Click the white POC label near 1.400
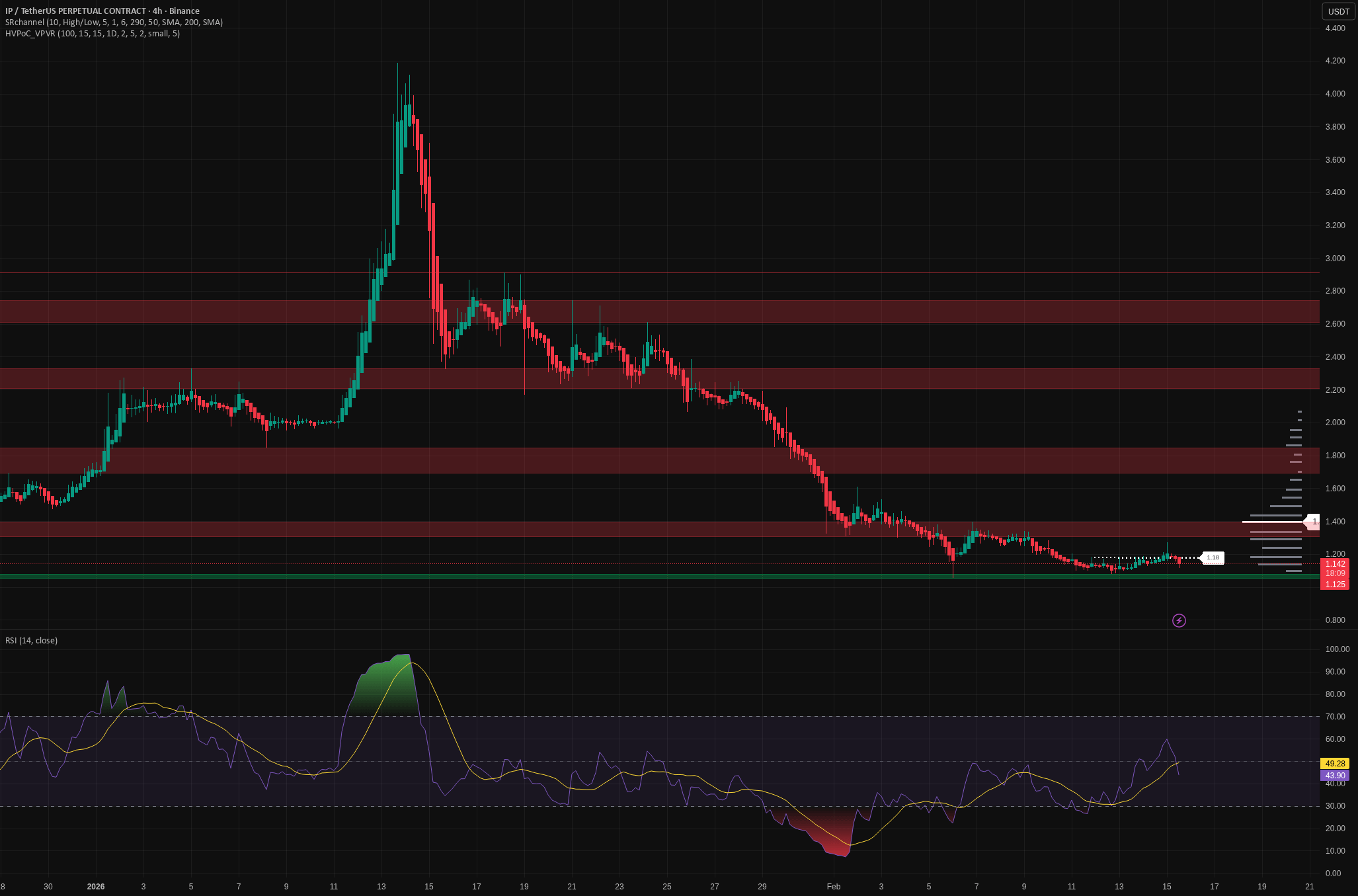The width and height of the screenshot is (1358, 896). pos(1312,522)
